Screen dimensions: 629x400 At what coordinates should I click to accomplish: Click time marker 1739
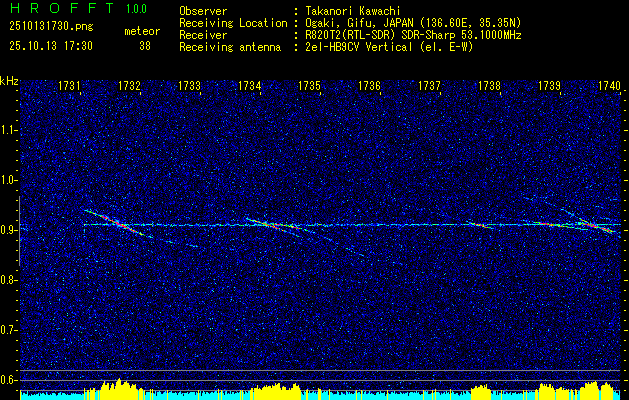point(549,85)
